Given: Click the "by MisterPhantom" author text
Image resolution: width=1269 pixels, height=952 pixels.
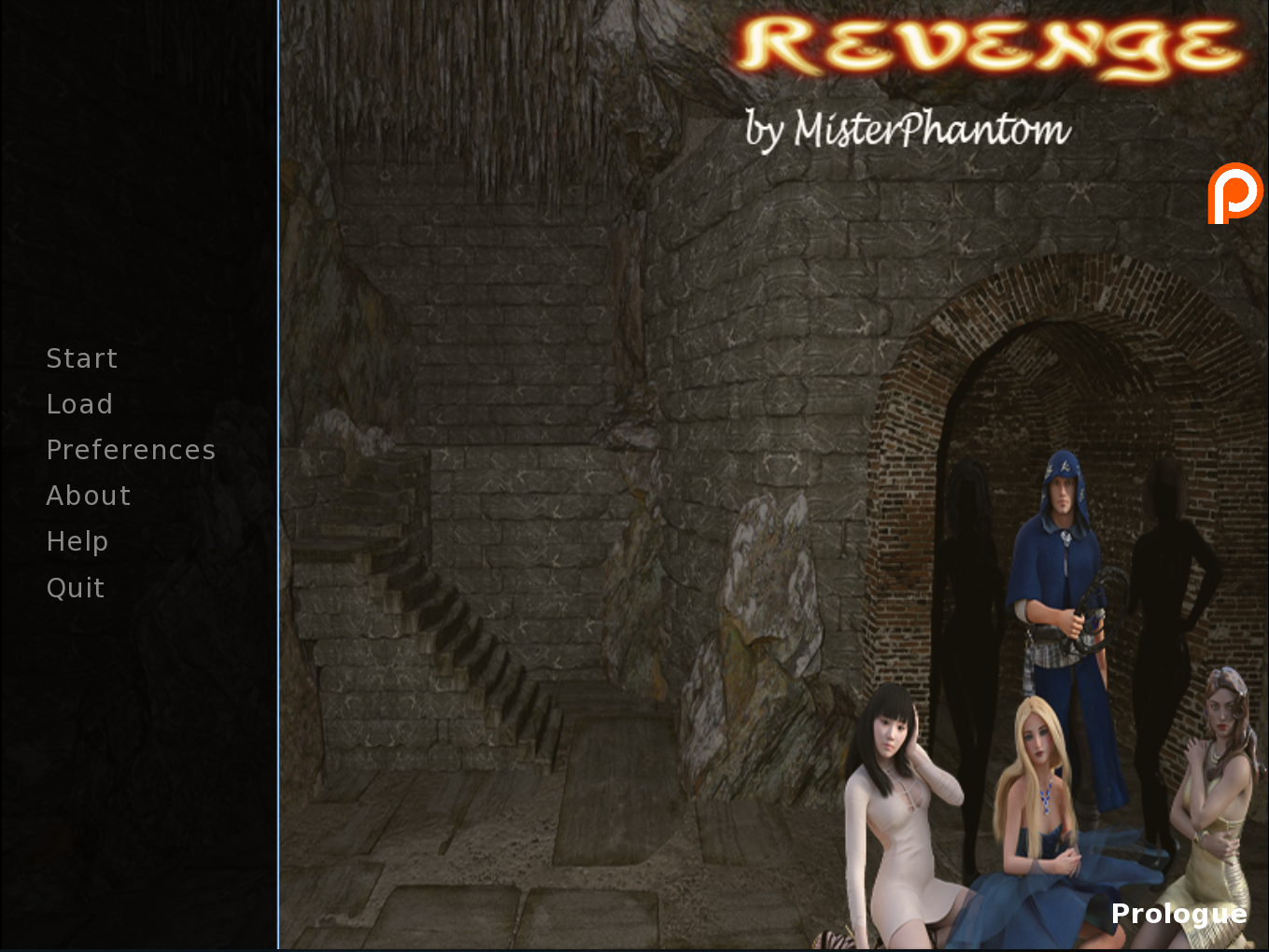Looking at the screenshot, I should 908,129.
